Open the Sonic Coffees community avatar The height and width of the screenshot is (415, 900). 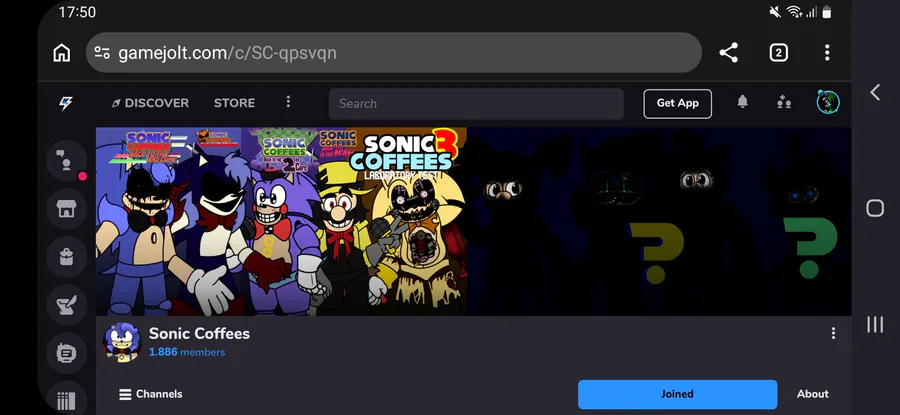(122, 342)
